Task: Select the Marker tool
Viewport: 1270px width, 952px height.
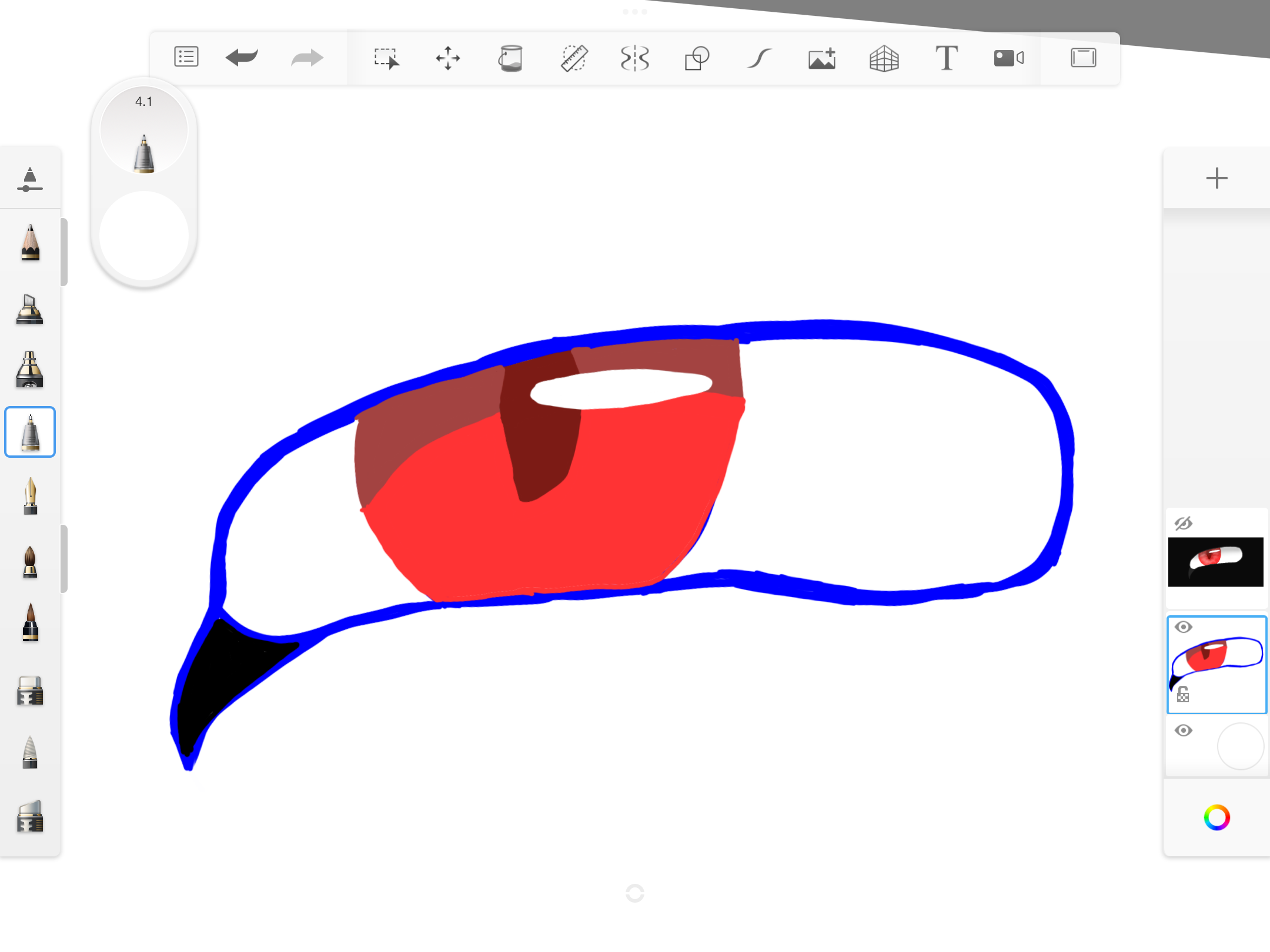Action: 29,310
